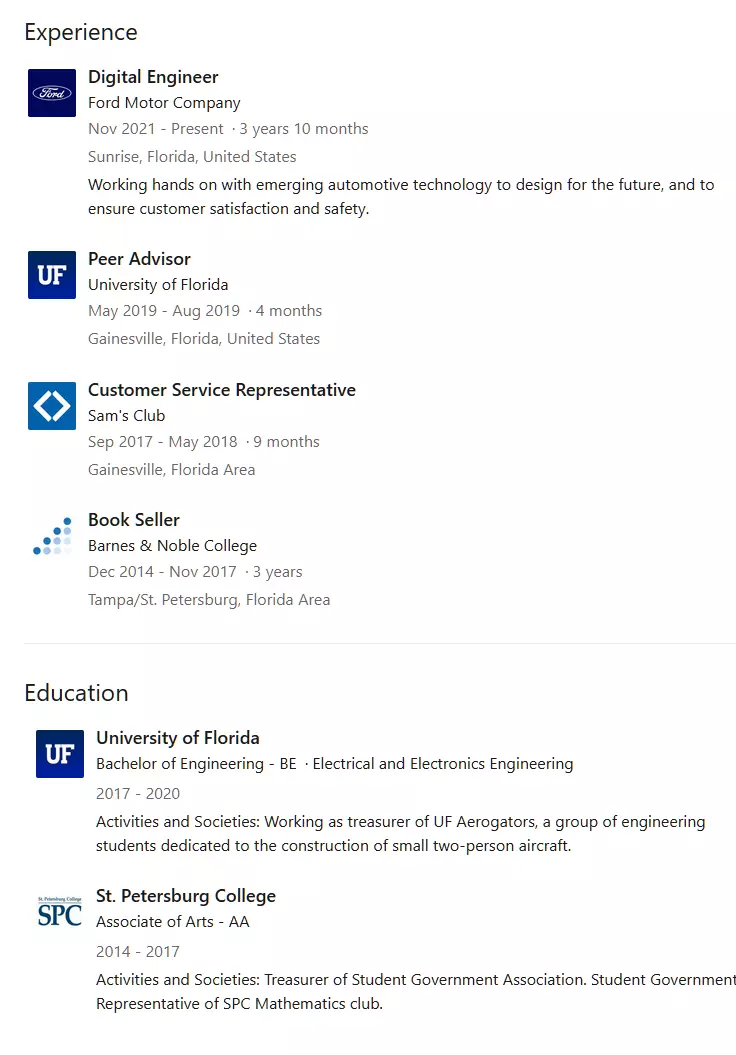This screenshot has width=736, height=1055.
Task: Click the Ford Motor Company logo
Action: 52,93
